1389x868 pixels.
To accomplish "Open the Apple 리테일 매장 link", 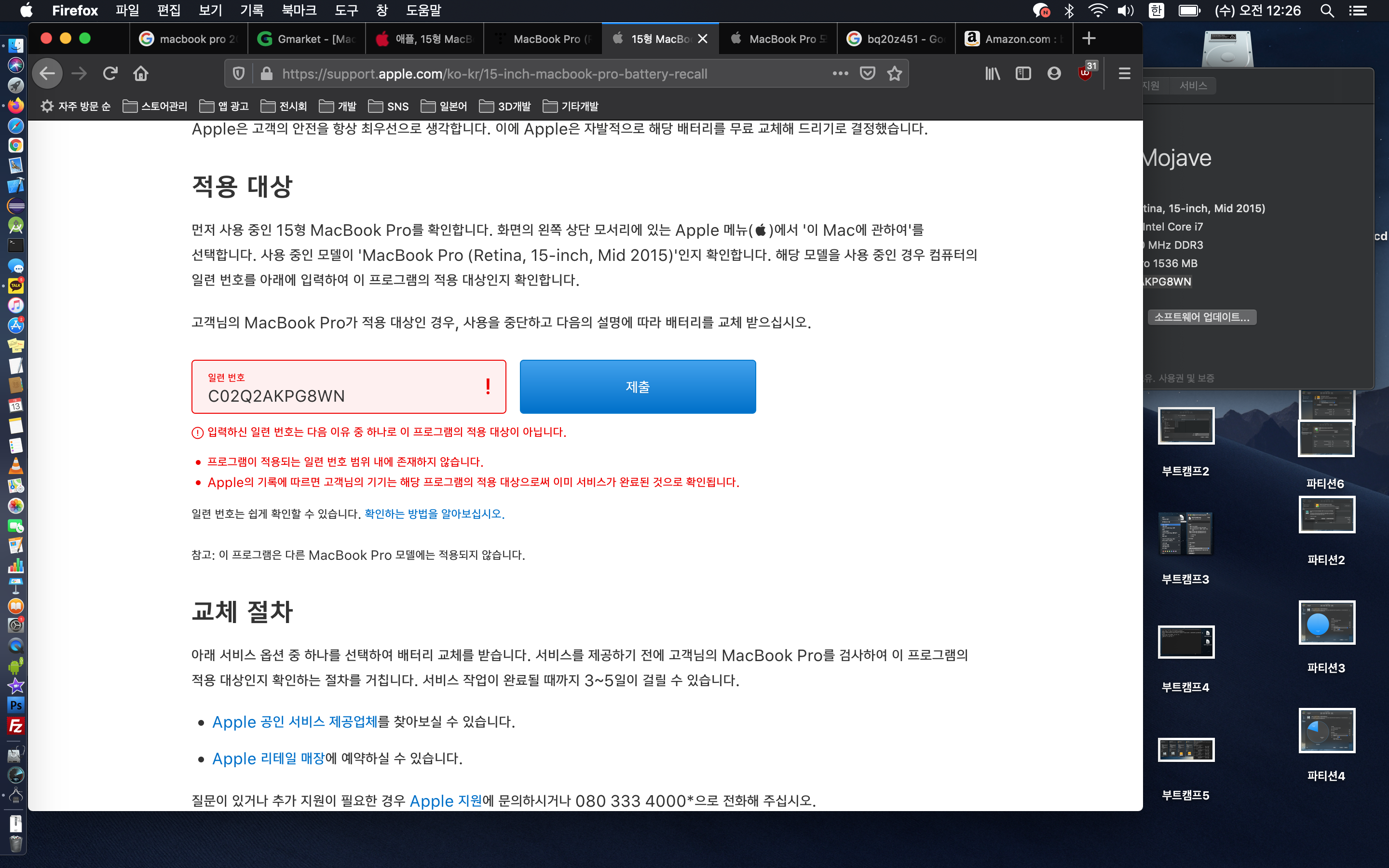I will pos(268,759).
